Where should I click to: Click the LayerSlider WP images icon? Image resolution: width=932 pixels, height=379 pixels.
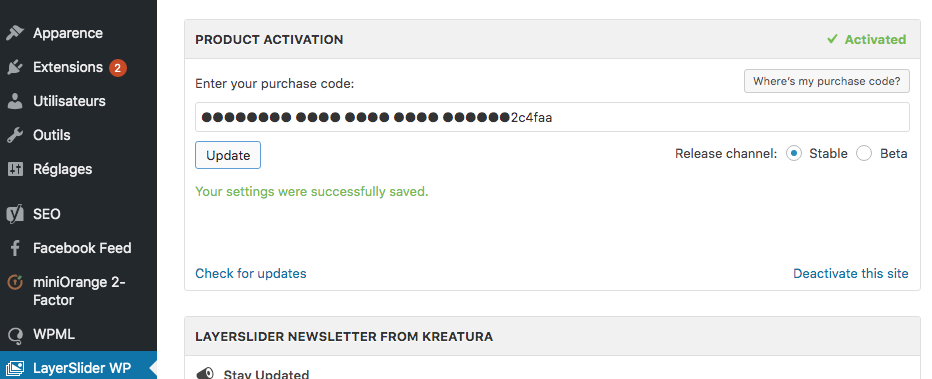click(15, 368)
